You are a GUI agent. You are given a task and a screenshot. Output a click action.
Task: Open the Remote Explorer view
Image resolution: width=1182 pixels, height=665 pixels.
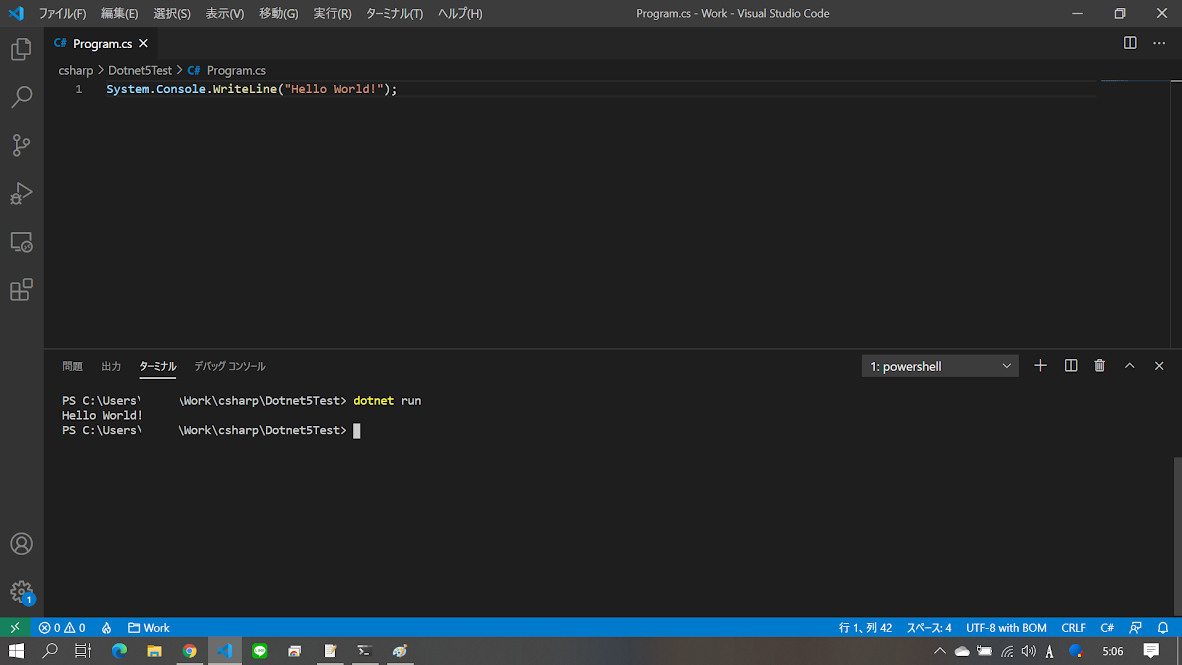click(x=21, y=241)
